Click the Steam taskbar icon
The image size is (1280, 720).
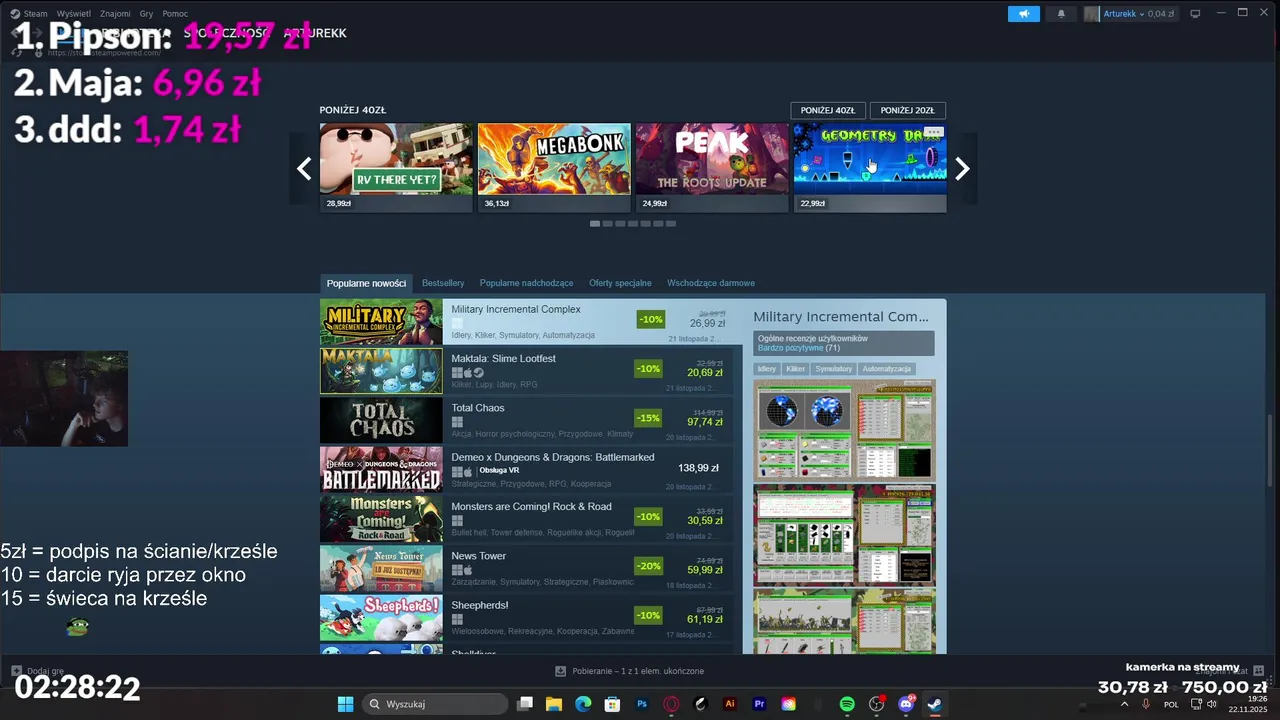(935, 704)
